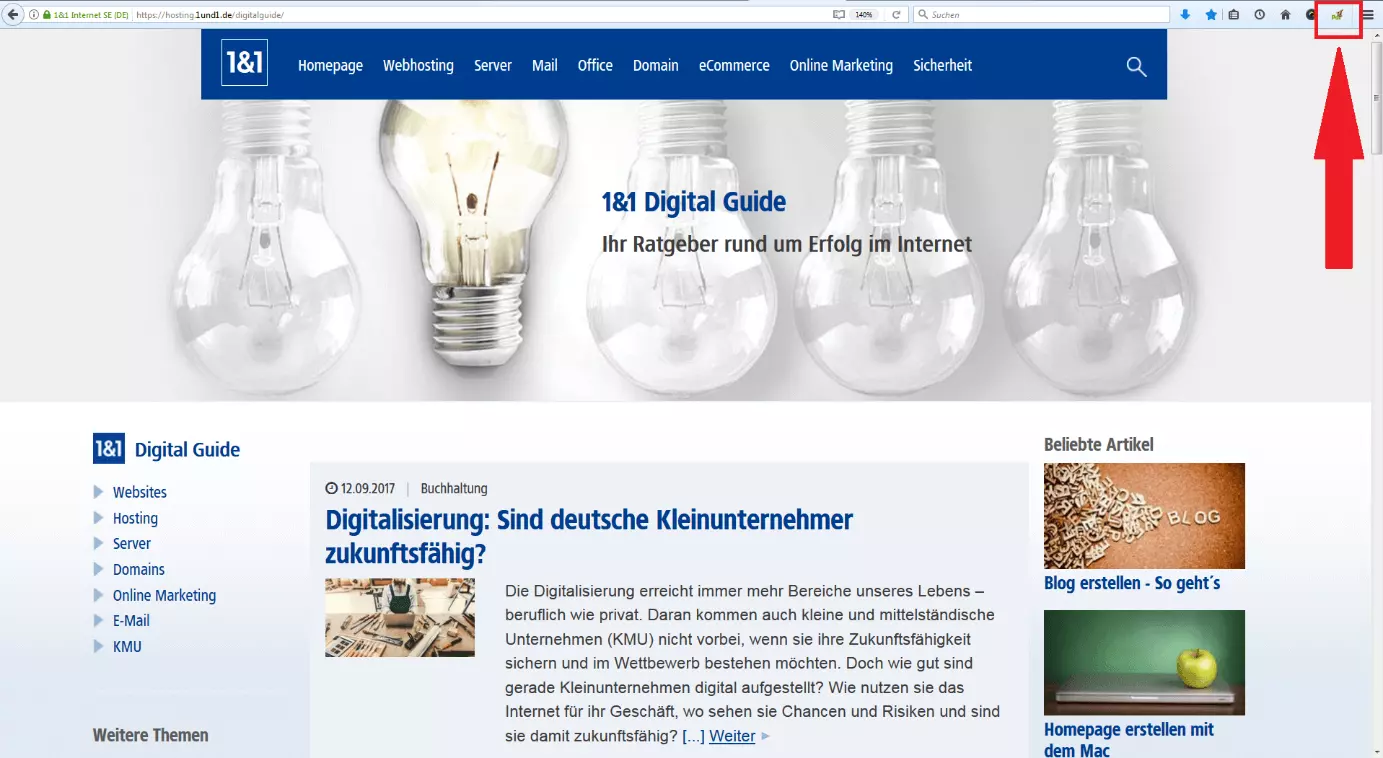Reload the page with the refresh icon
Screen dimensions: 1383x758
897,15
